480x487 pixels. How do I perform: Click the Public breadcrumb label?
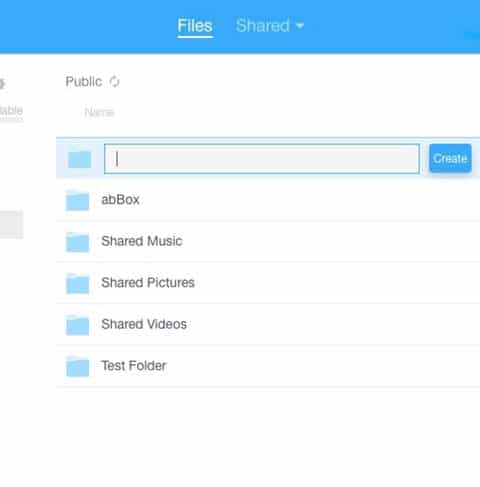click(84, 82)
